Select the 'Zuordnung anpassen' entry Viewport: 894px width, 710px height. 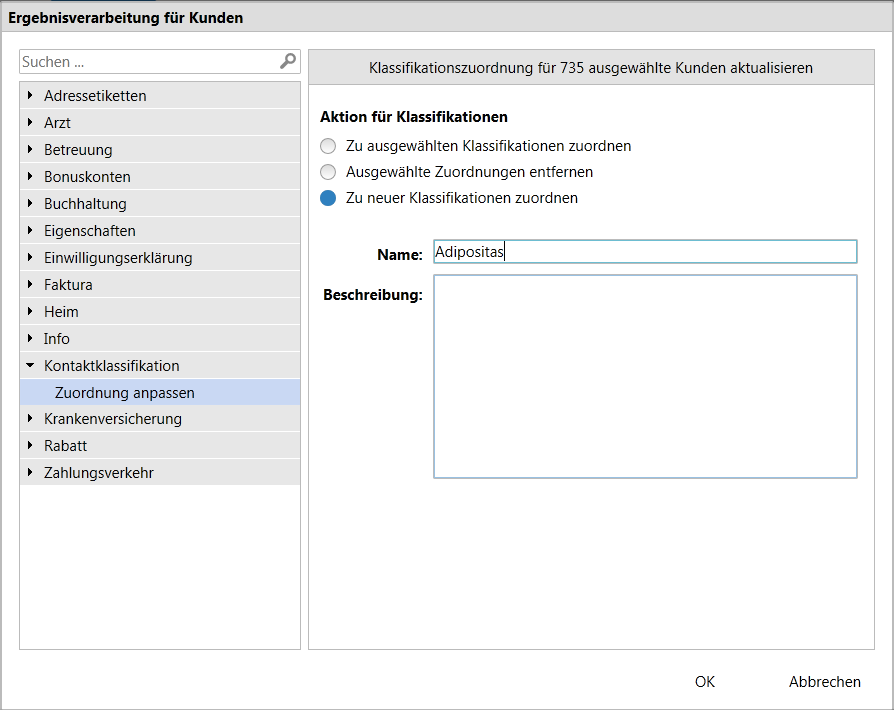pyautogui.click(x=125, y=393)
